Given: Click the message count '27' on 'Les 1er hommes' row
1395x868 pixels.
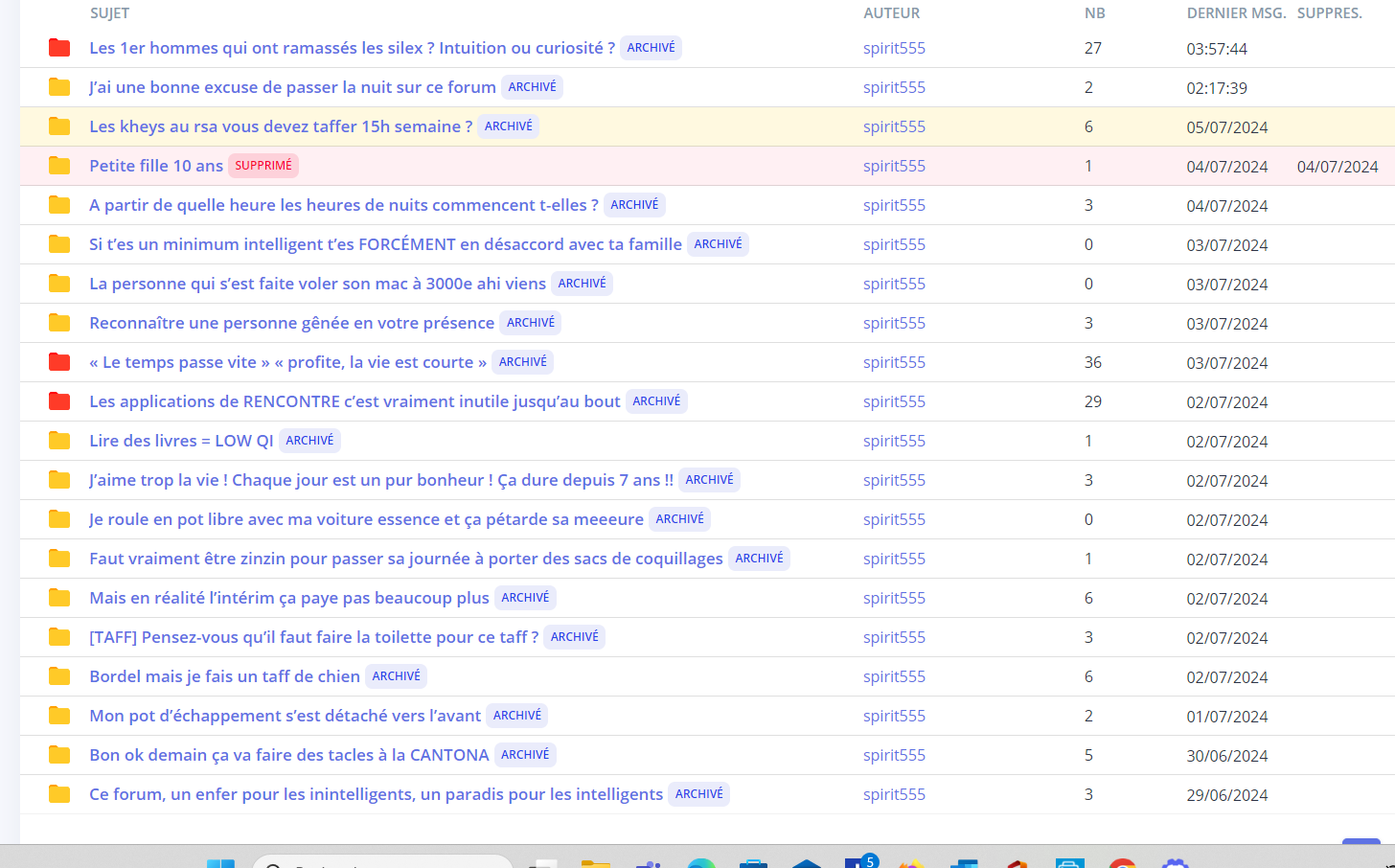Looking at the screenshot, I should [1093, 48].
